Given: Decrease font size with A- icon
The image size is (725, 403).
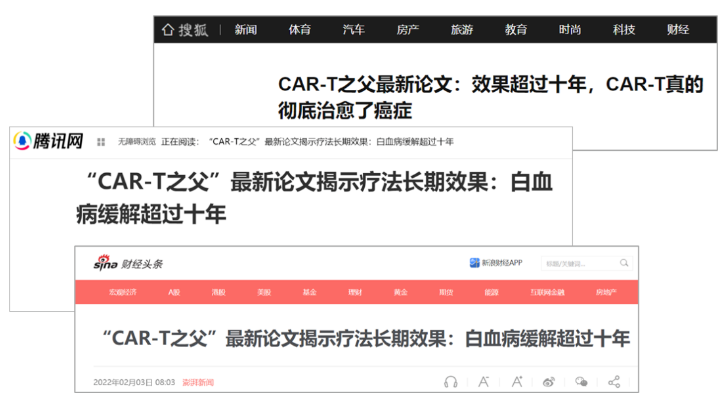Looking at the screenshot, I should [x=483, y=382].
